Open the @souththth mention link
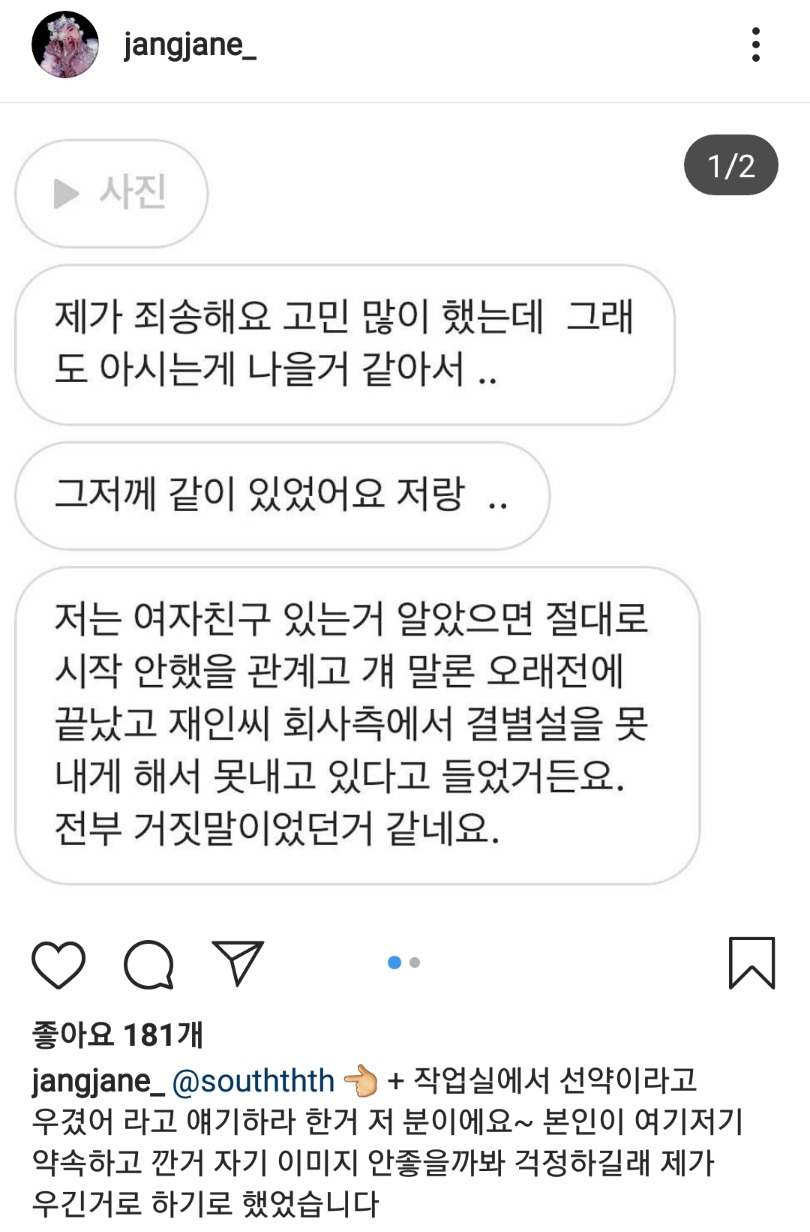 (x=254, y=1081)
